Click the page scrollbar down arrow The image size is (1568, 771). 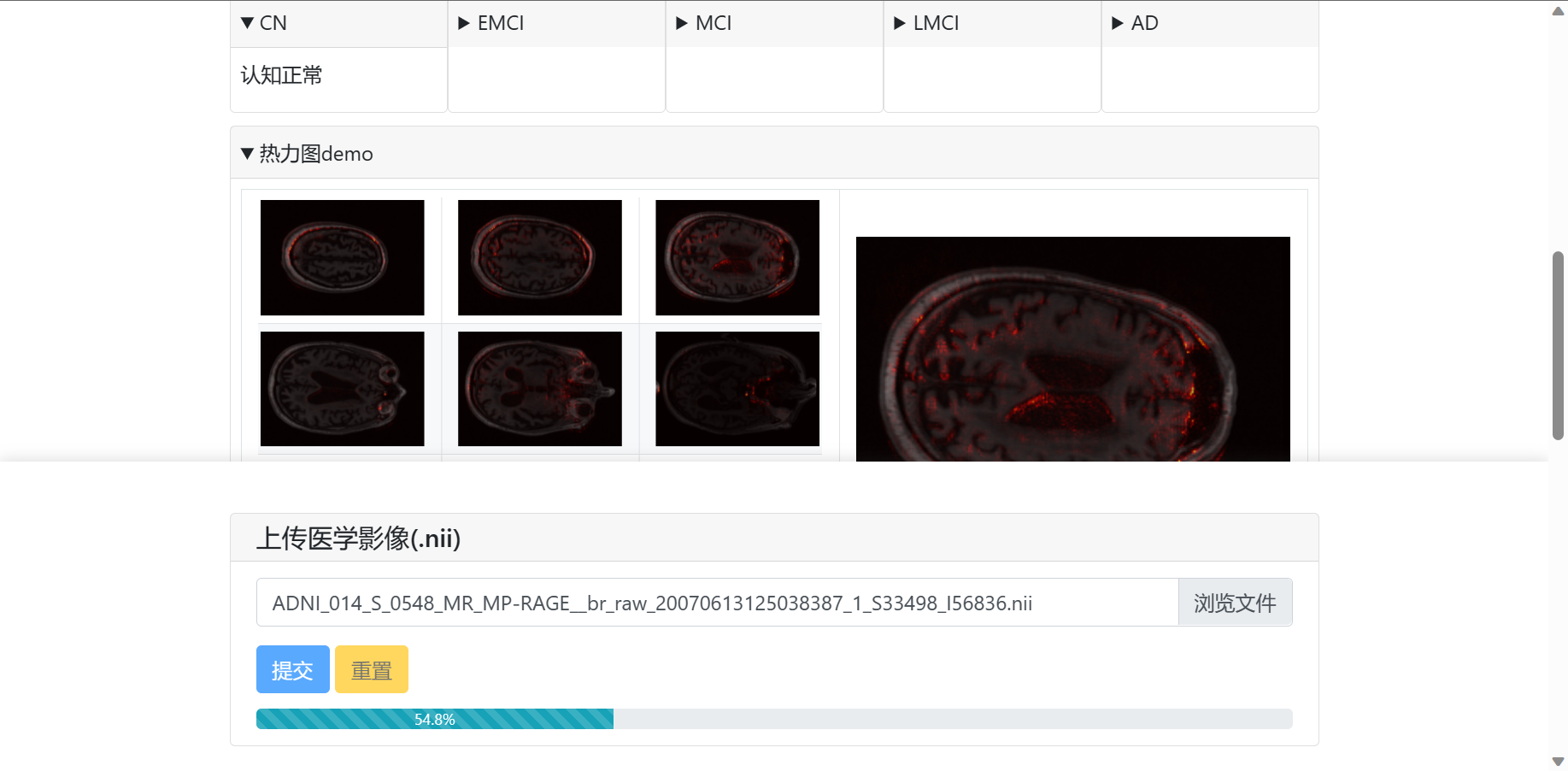click(1558, 761)
